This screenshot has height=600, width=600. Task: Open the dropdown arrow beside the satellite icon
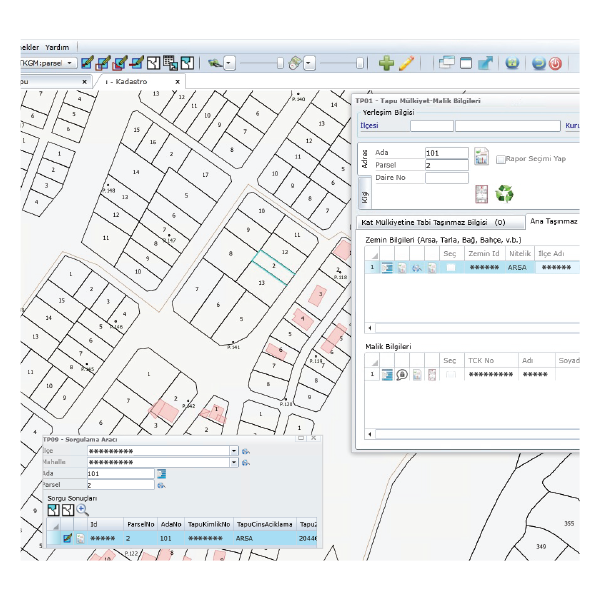point(229,63)
